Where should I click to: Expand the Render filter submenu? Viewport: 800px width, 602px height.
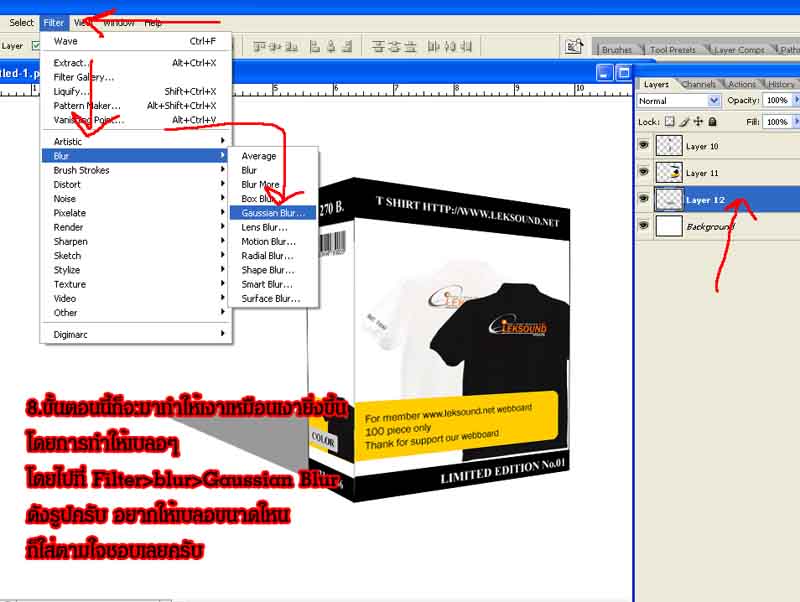coord(136,227)
